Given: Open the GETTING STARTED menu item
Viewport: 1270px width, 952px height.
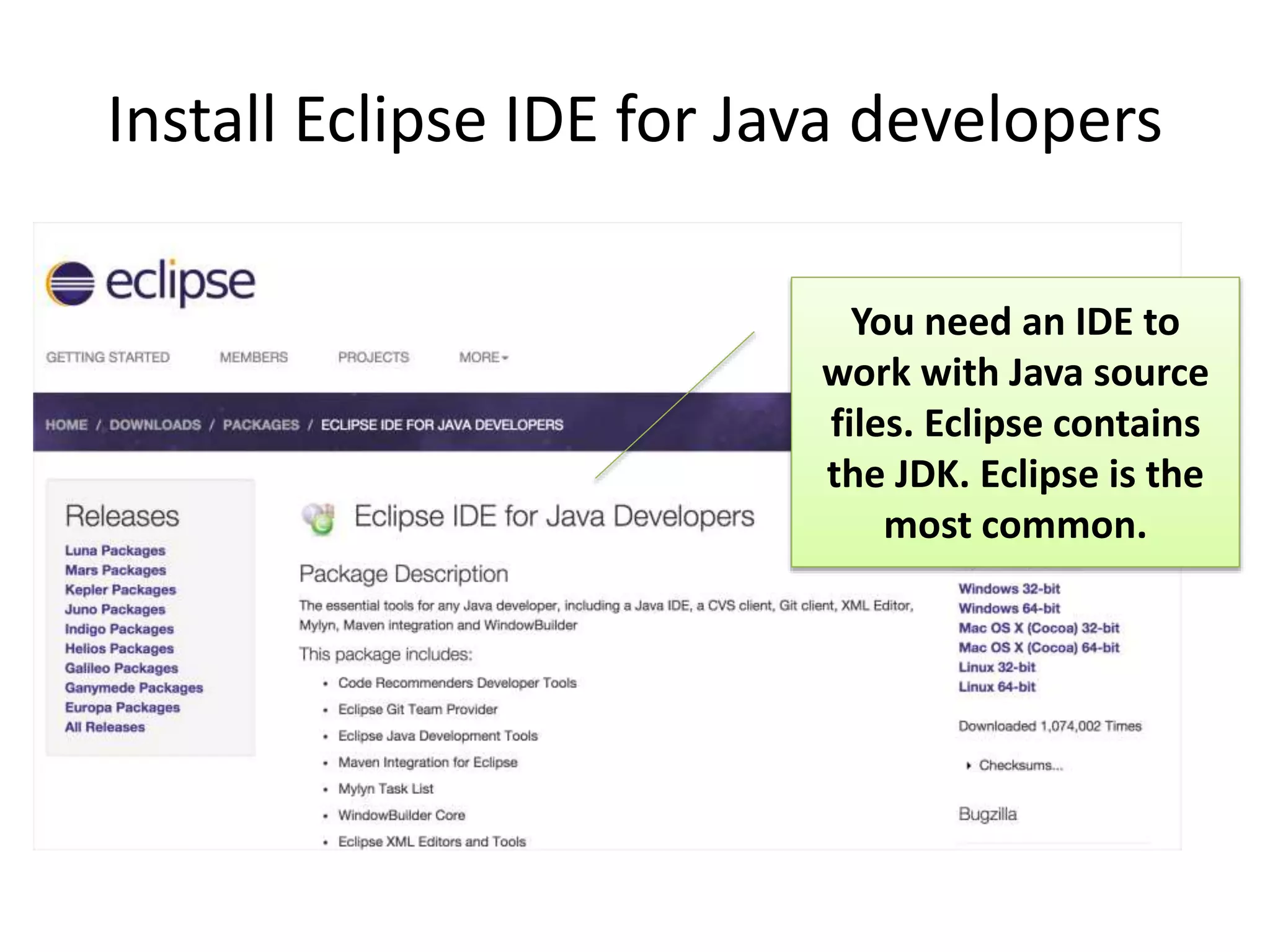Looking at the screenshot, I should [x=108, y=357].
